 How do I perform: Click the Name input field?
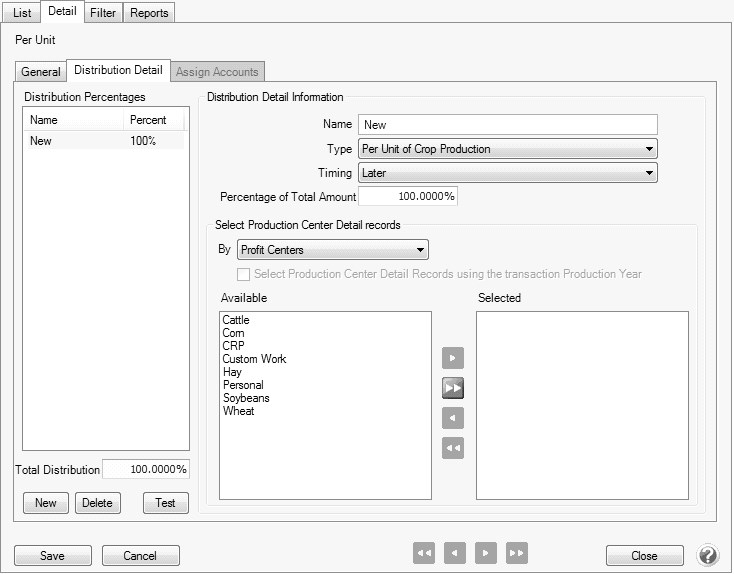507,125
